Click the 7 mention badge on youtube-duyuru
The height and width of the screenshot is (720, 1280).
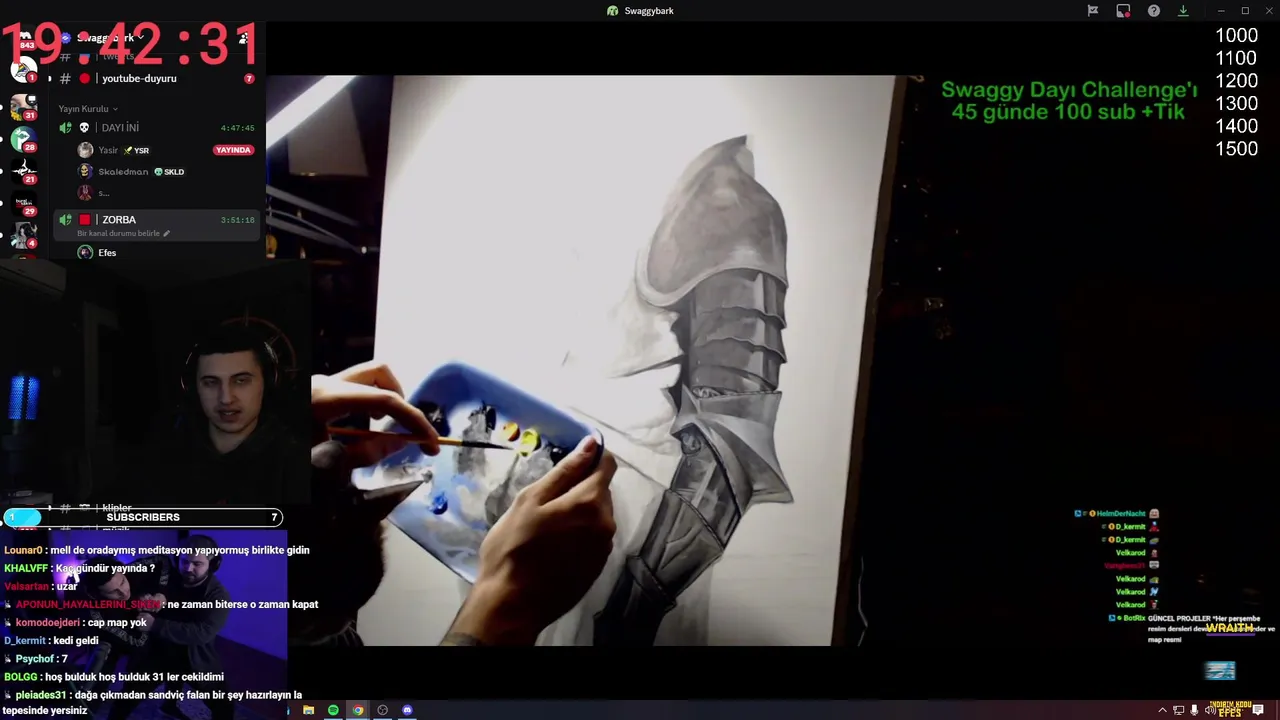(x=249, y=79)
